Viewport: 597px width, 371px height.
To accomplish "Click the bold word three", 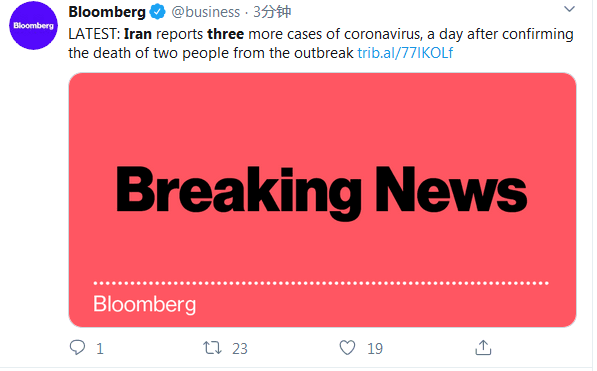I will pos(225,34).
